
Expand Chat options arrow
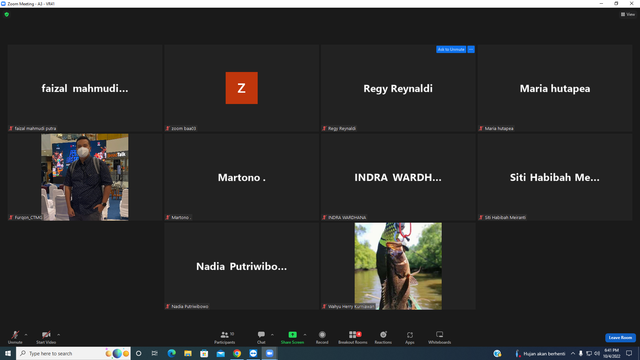click(x=272, y=335)
